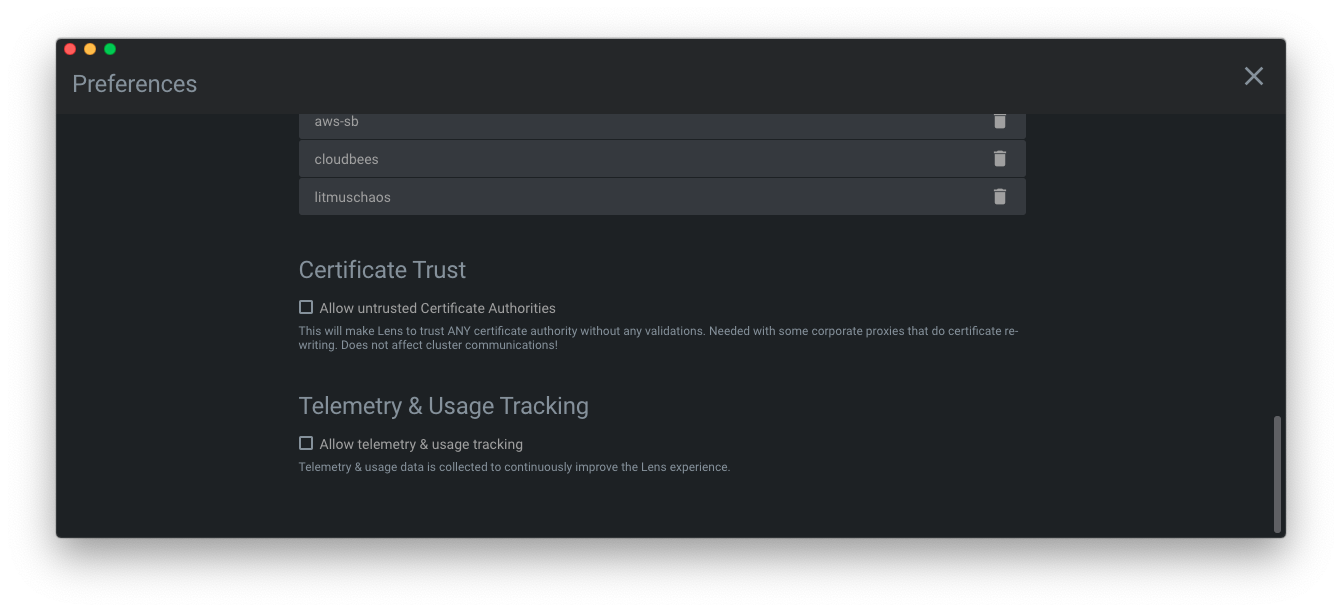Select the cloudbees repository row
The width and height of the screenshot is (1342, 612).
[x=600, y=158]
